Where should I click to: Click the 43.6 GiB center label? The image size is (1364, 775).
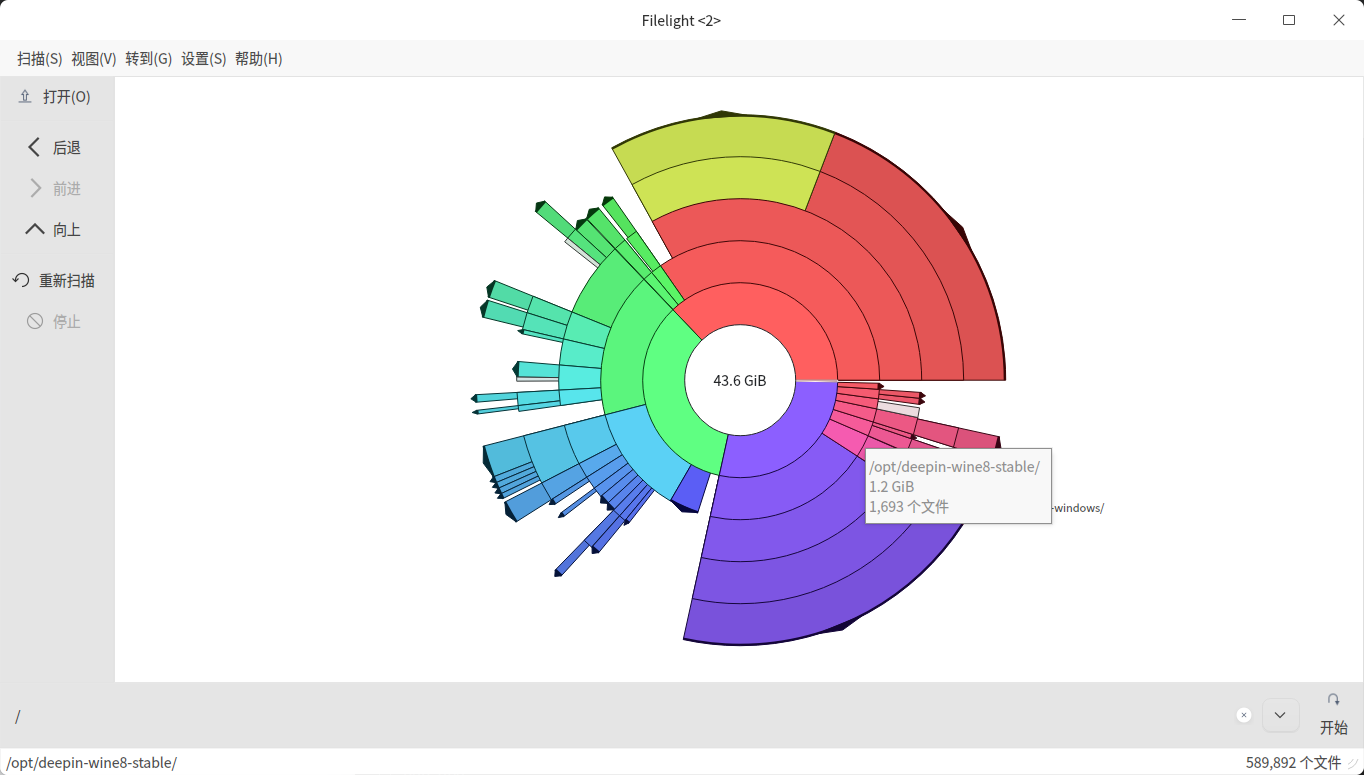pyautogui.click(x=740, y=381)
